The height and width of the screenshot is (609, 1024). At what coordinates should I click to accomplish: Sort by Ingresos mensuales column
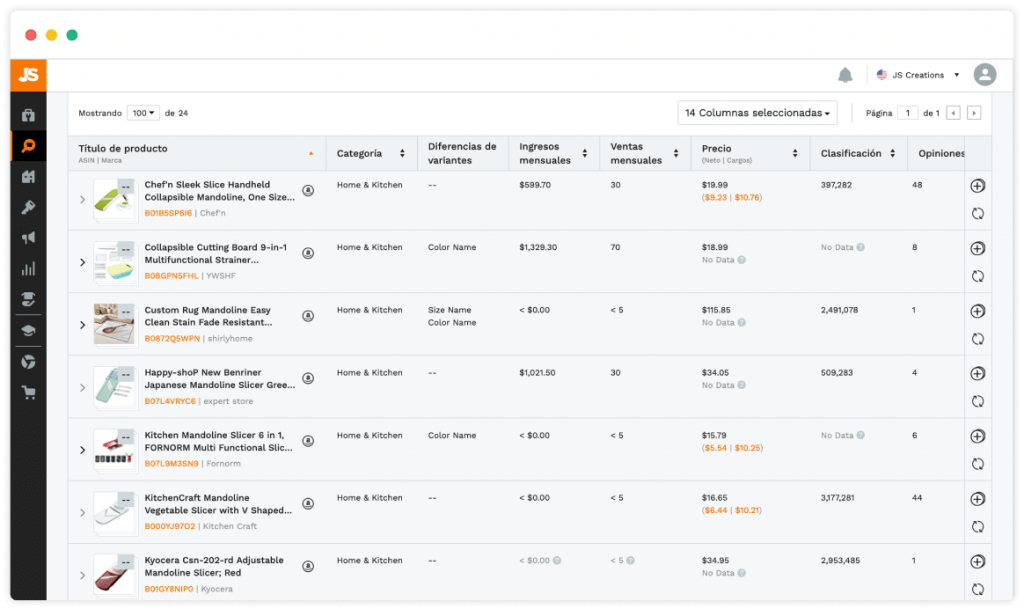[584, 153]
